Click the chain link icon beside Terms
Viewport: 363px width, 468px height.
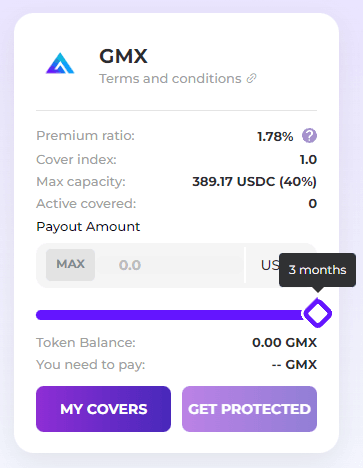pyautogui.click(x=251, y=79)
